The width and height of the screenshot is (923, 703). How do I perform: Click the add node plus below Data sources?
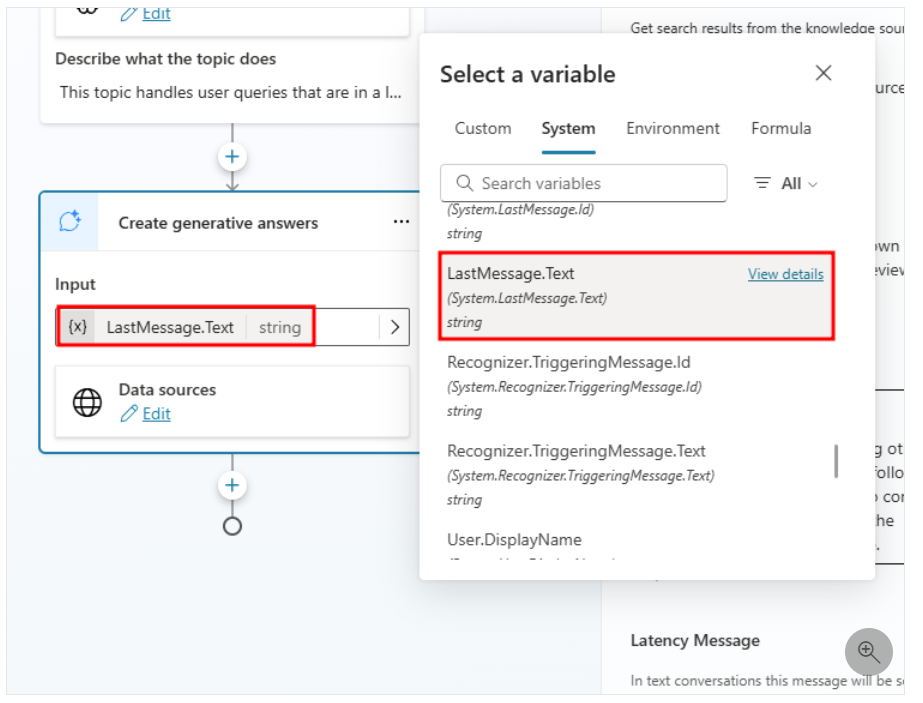click(x=232, y=485)
